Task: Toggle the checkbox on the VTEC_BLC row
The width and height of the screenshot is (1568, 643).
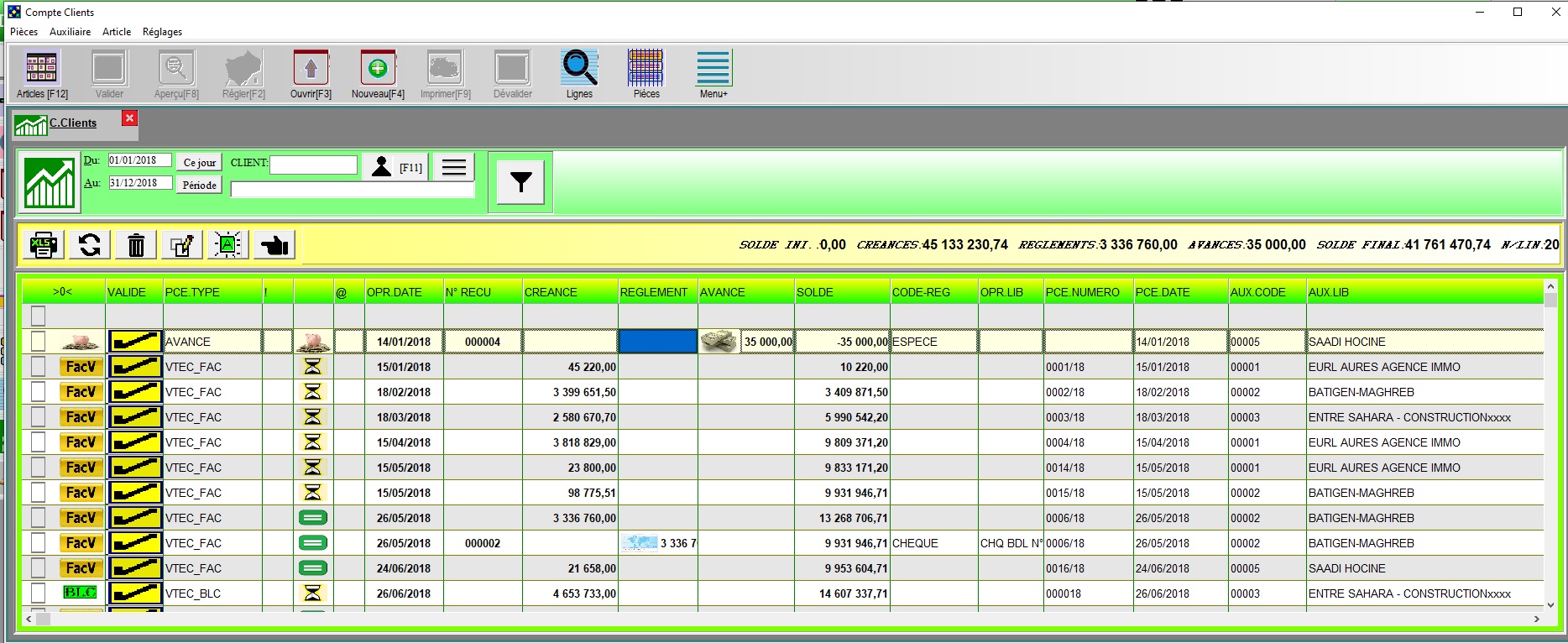Action: [38, 593]
